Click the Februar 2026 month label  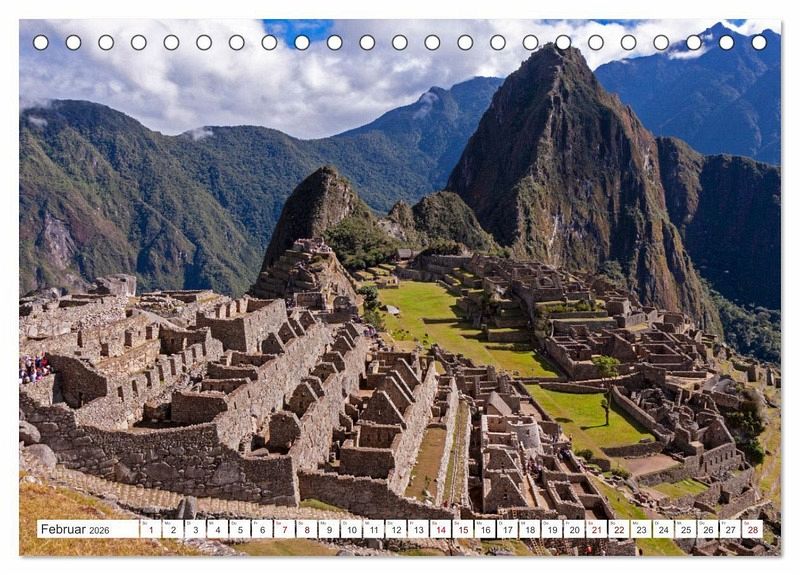click(74, 529)
